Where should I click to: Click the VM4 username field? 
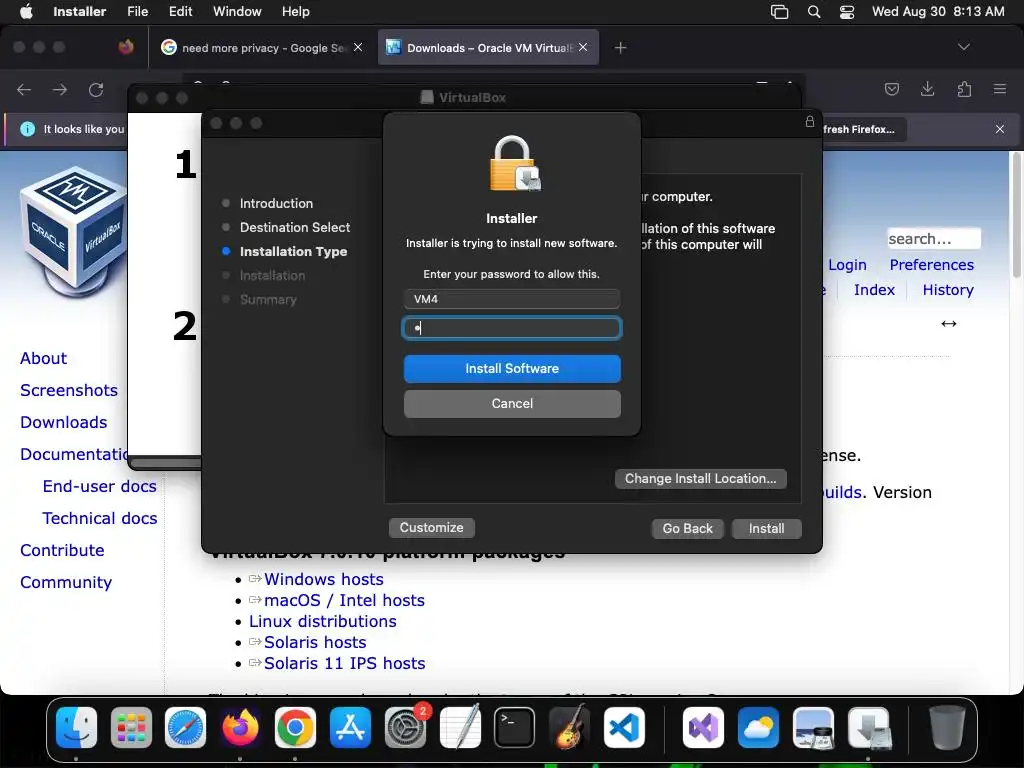tap(512, 299)
